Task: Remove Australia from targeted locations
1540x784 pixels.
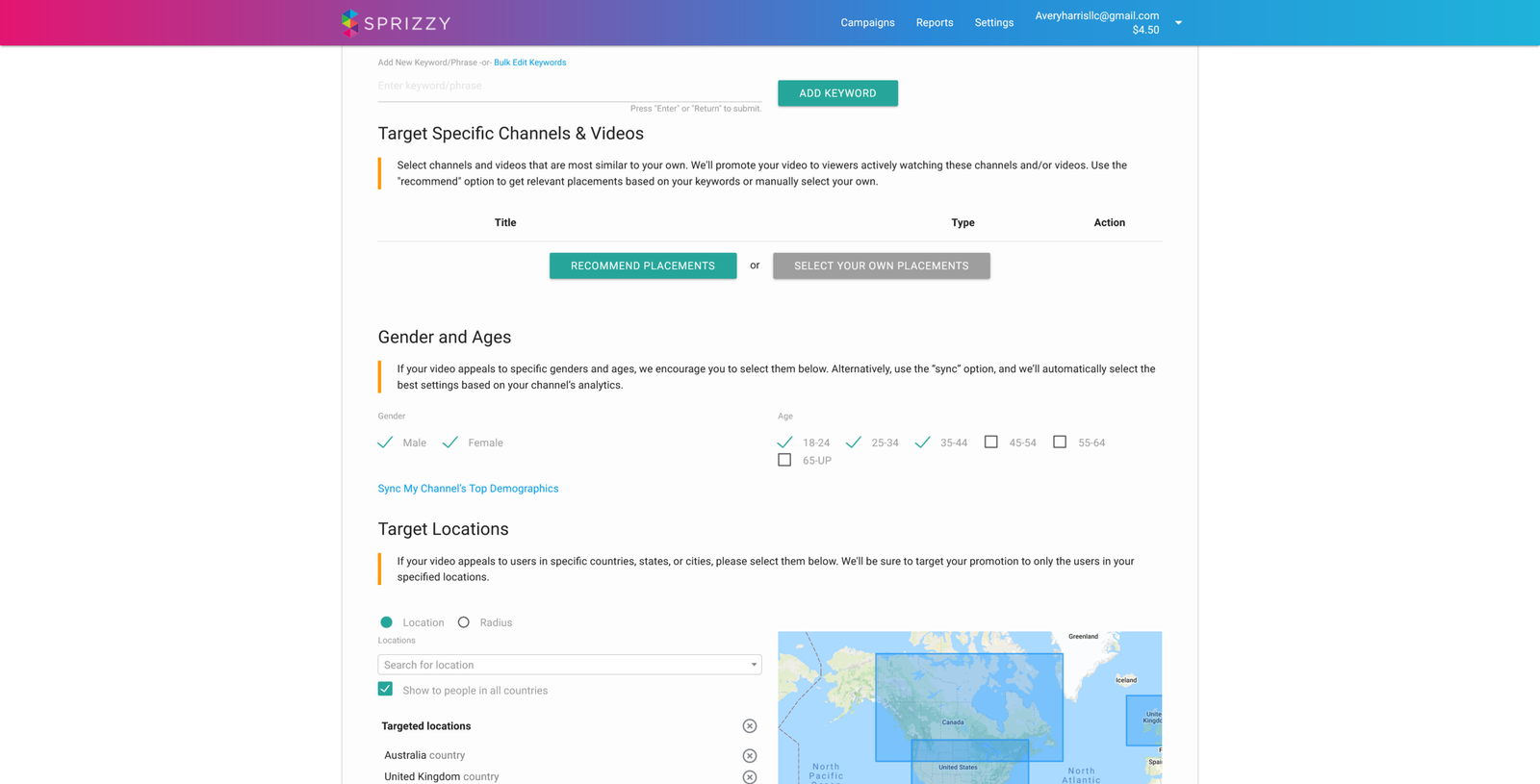Action: click(749, 756)
